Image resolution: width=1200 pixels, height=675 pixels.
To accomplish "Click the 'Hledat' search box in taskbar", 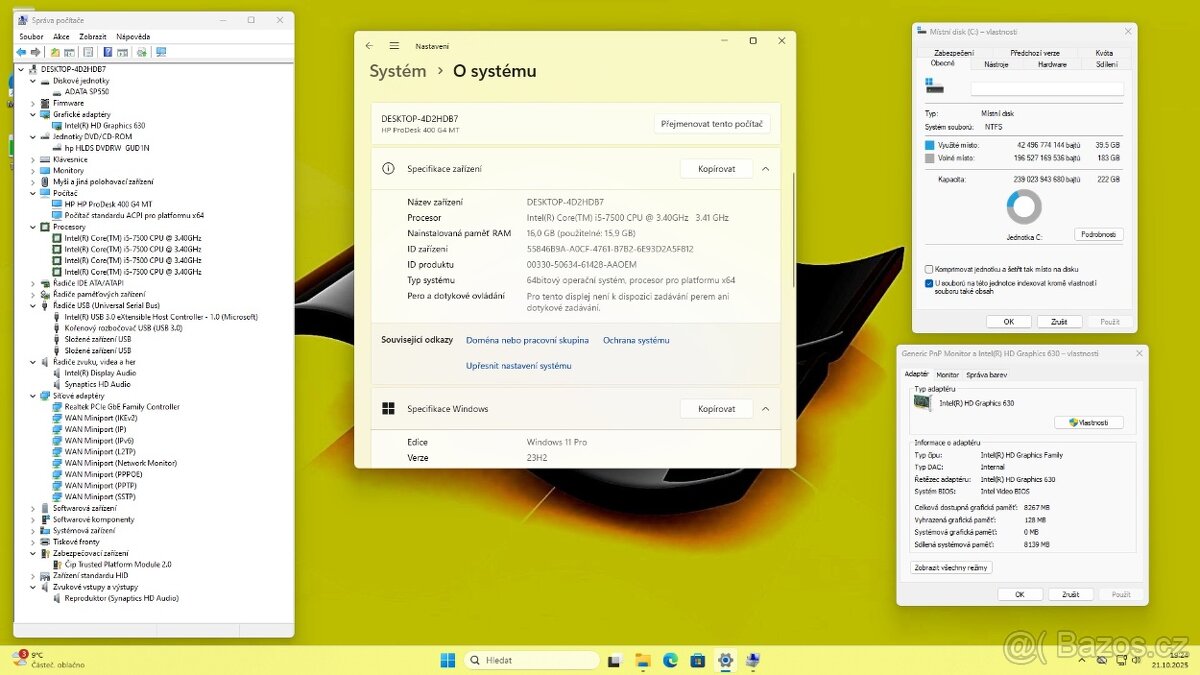I will [x=530, y=660].
